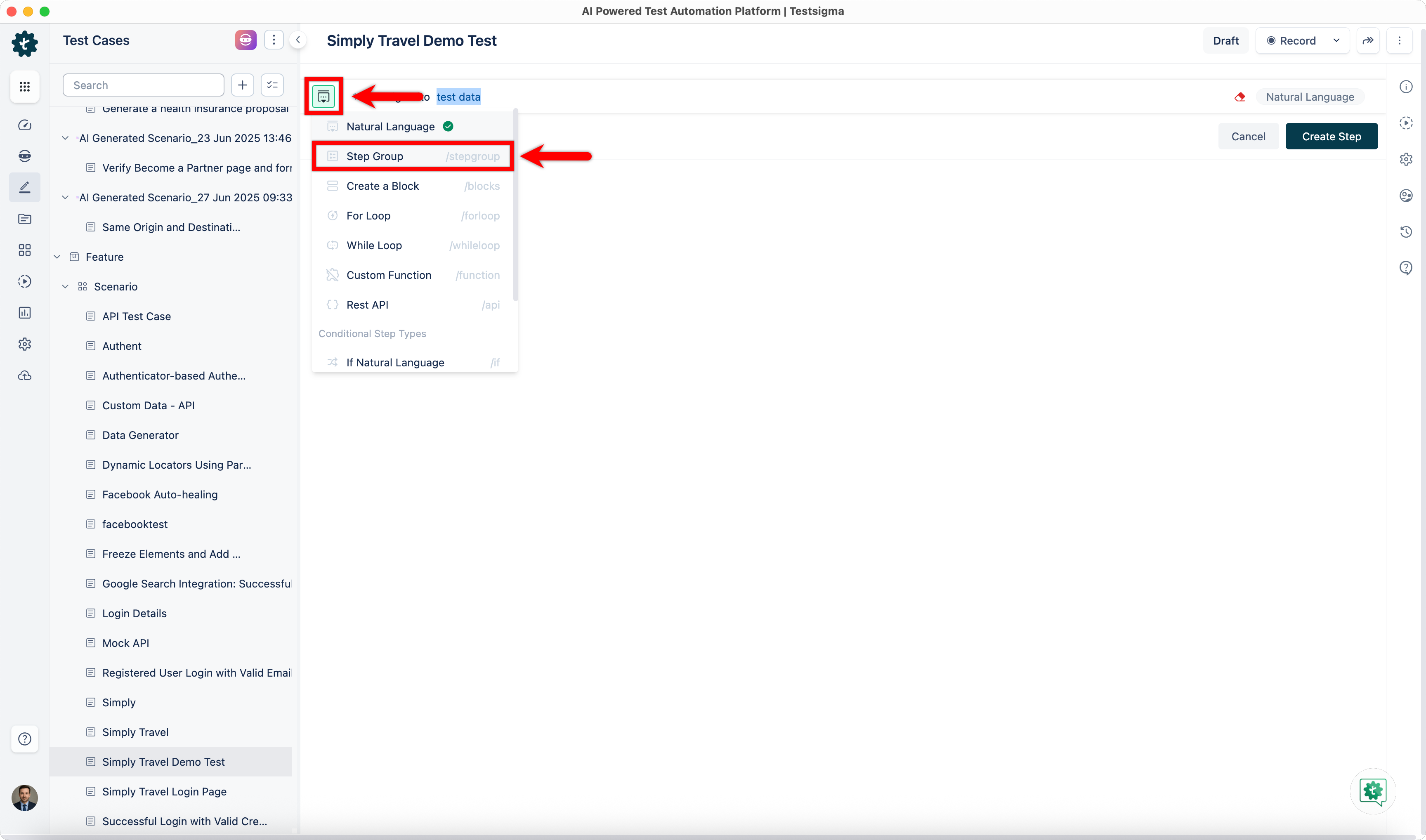Toggle the multi-select checklist icon
This screenshot has height=840, width=1426.
tap(272, 85)
